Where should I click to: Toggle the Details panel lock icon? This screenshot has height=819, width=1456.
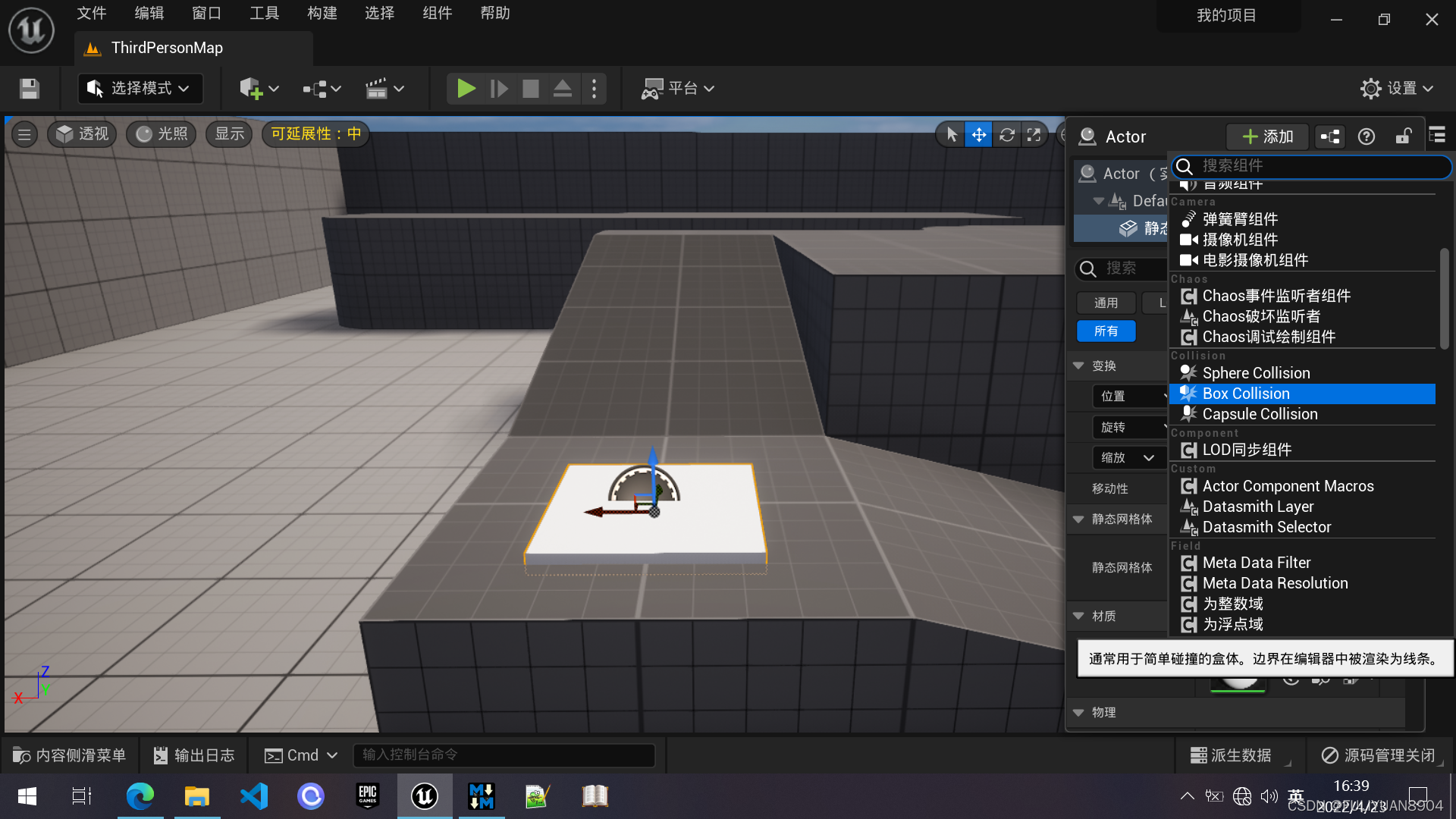[x=1403, y=136]
